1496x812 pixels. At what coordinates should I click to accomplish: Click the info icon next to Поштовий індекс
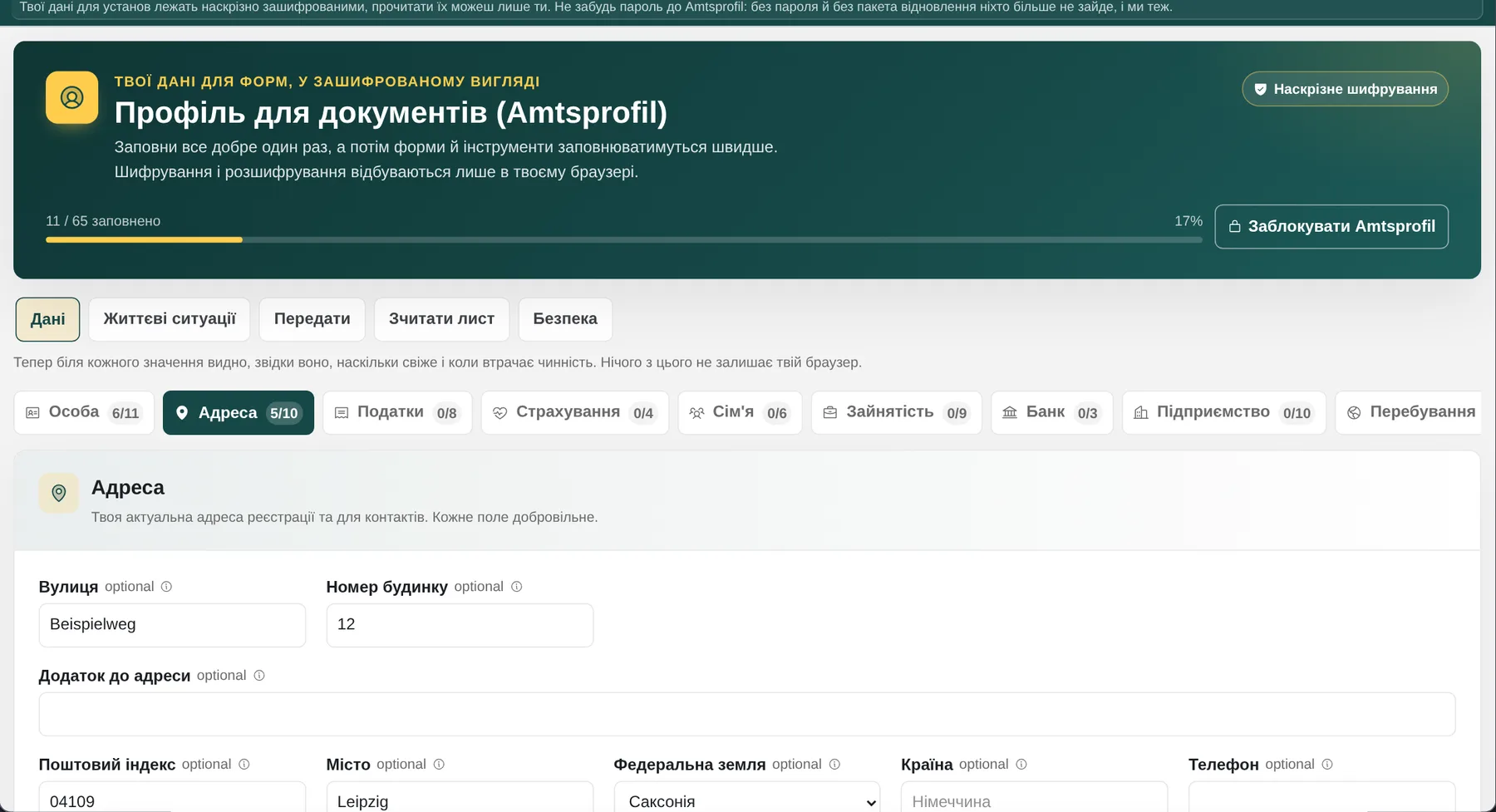click(244, 765)
